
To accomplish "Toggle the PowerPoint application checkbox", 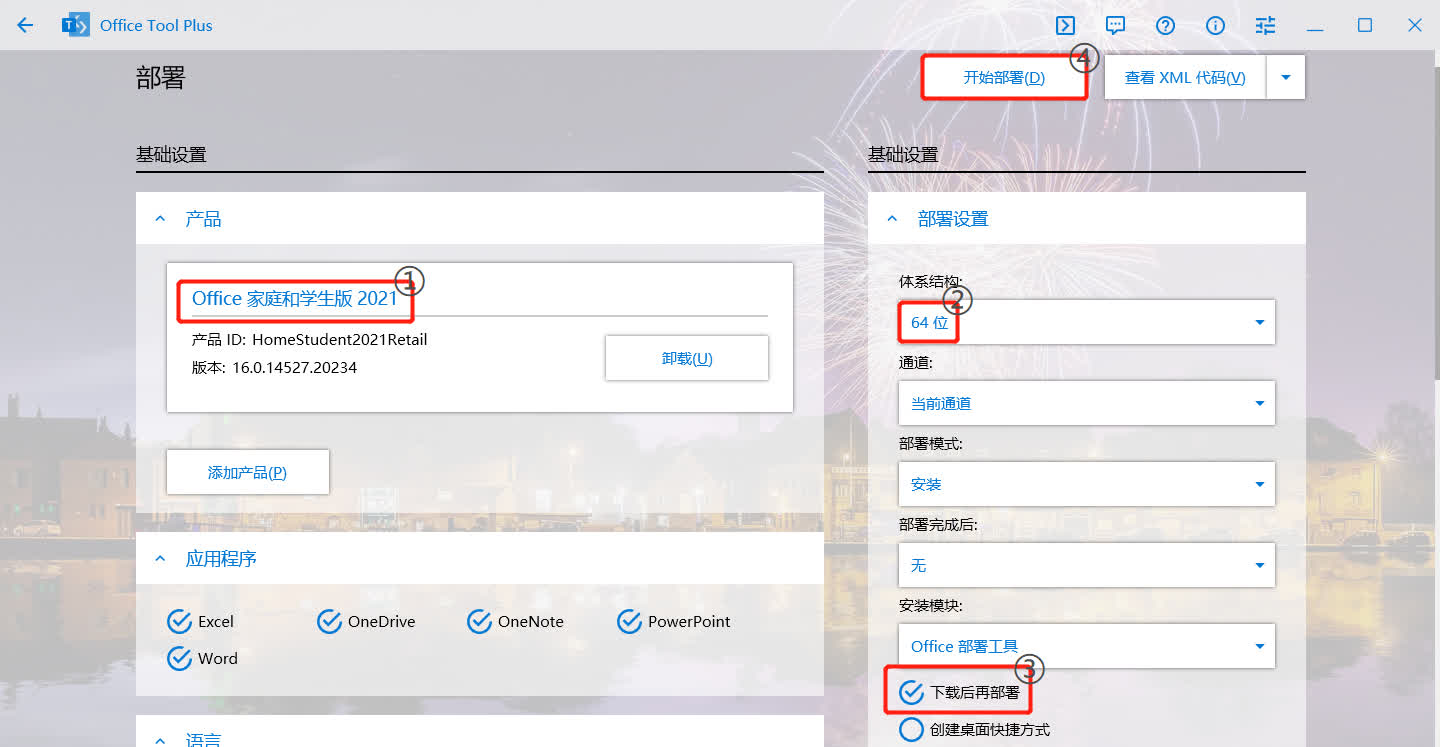I will (630, 622).
